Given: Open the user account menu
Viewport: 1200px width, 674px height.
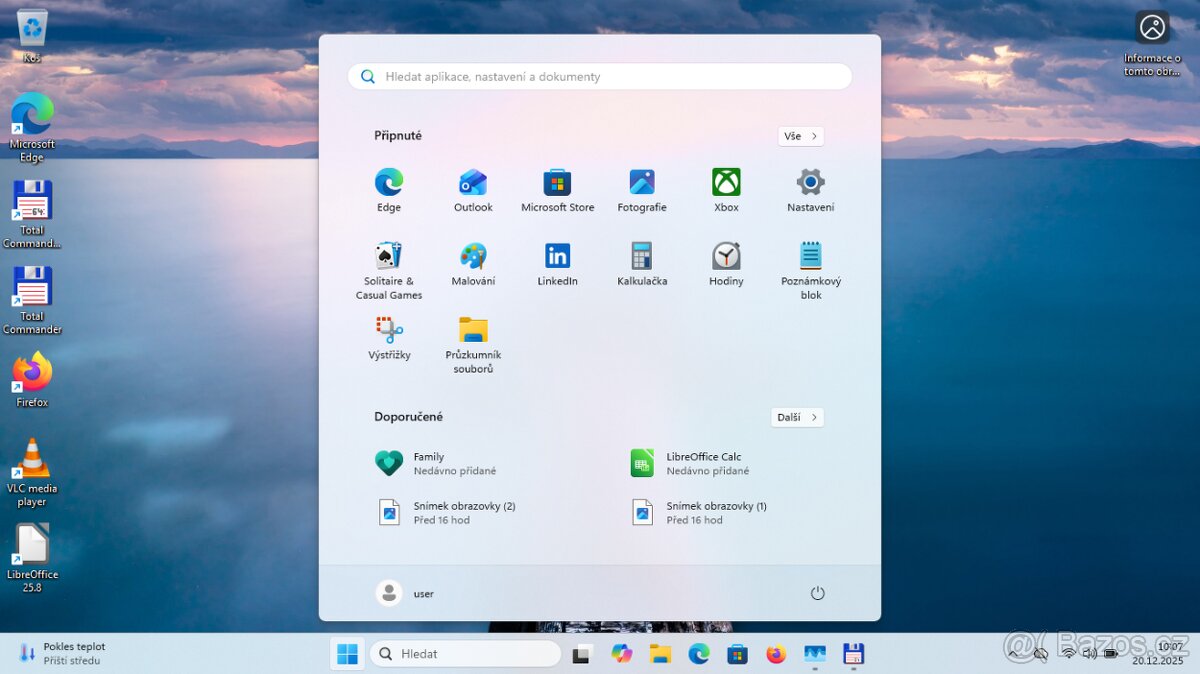Looking at the screenshot, I should (x=410, y=592).
